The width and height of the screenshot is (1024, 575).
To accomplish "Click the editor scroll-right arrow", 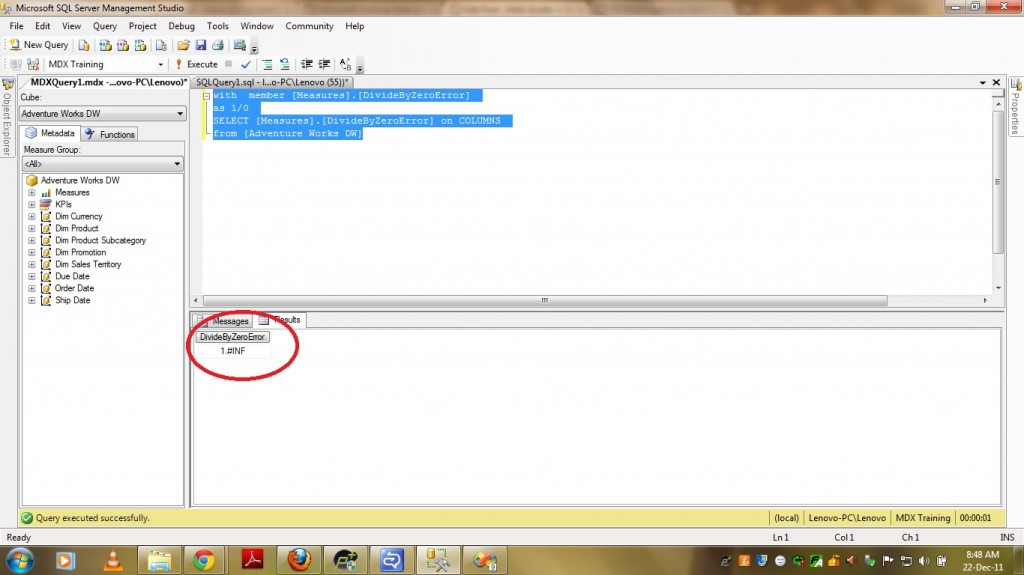I will [985, 301].
